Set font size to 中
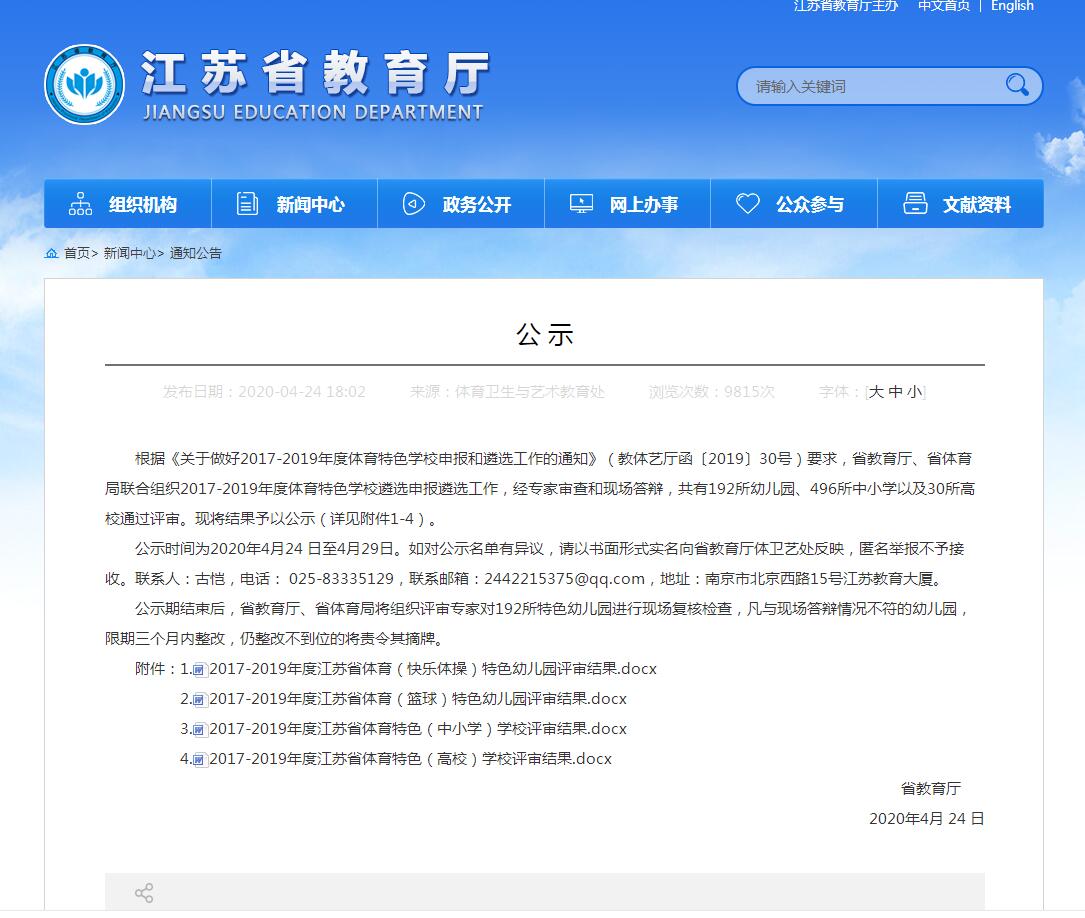This screenshot has height=918, width=1085. [x=895, y=392]
